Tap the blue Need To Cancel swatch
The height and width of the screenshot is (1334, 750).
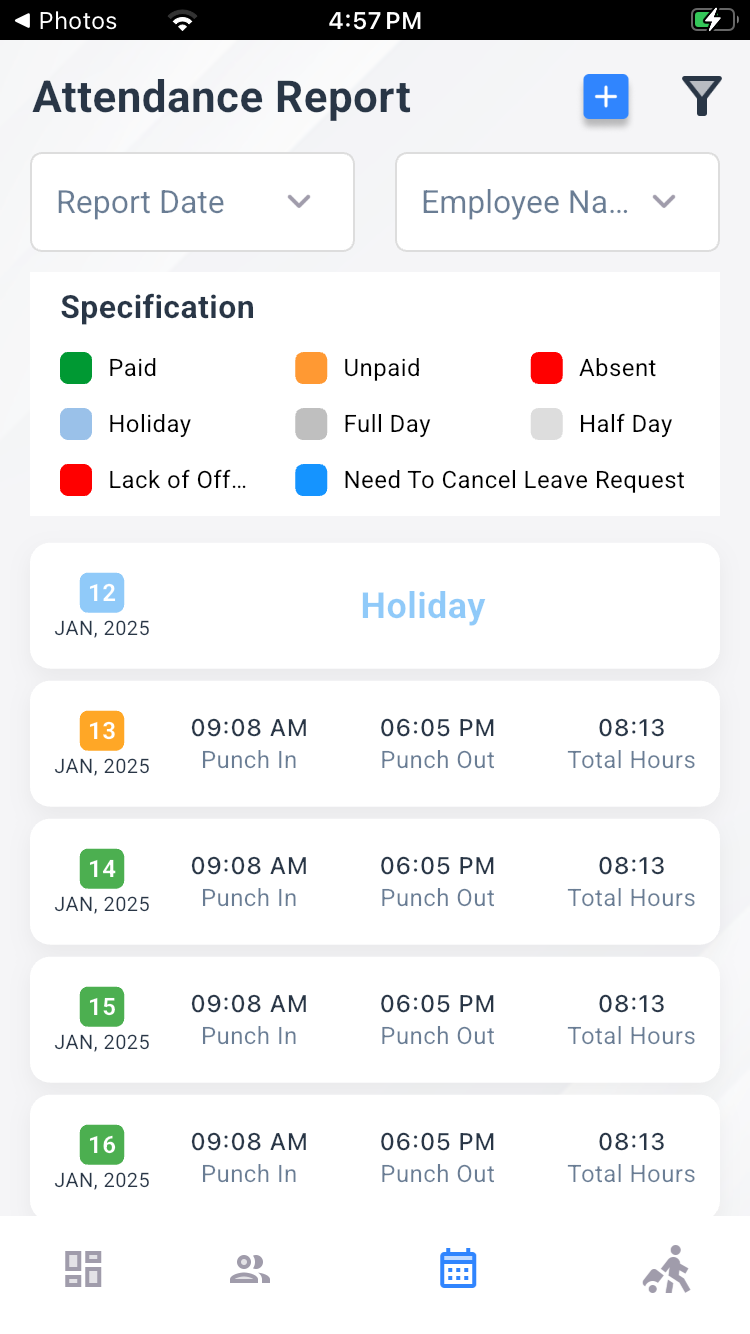click(311, 480)
